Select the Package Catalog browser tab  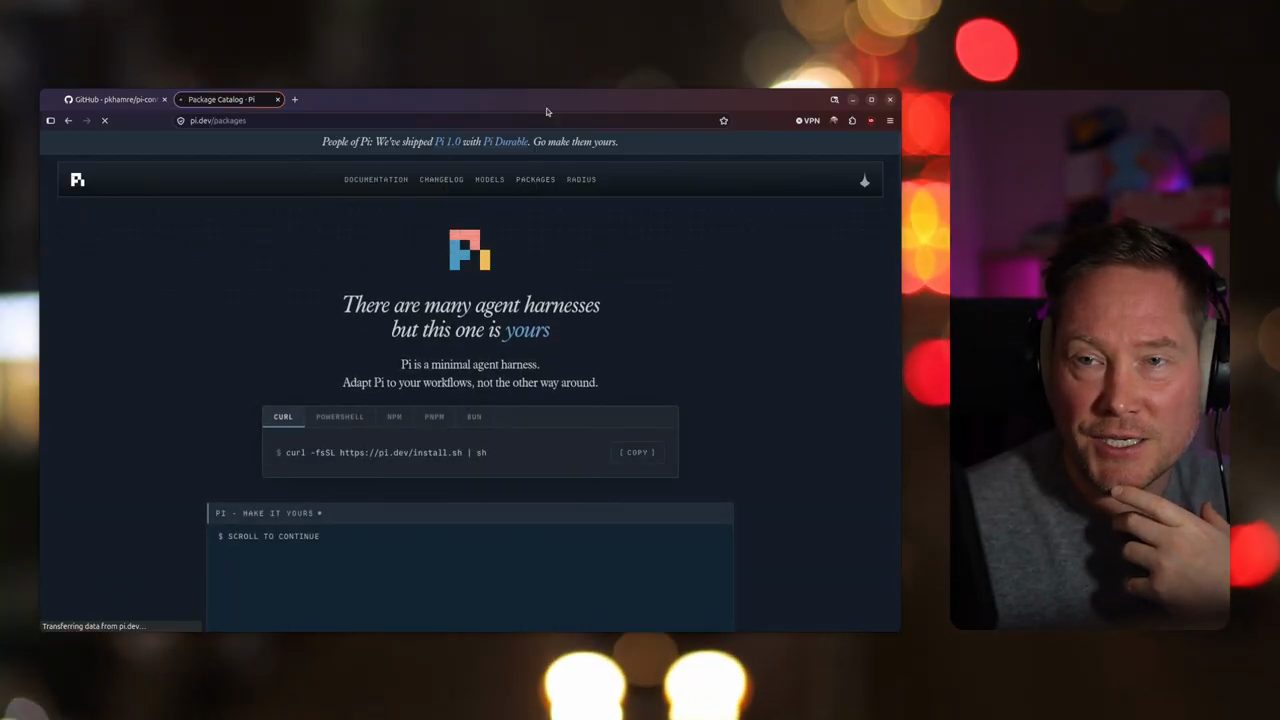(228, 100)
